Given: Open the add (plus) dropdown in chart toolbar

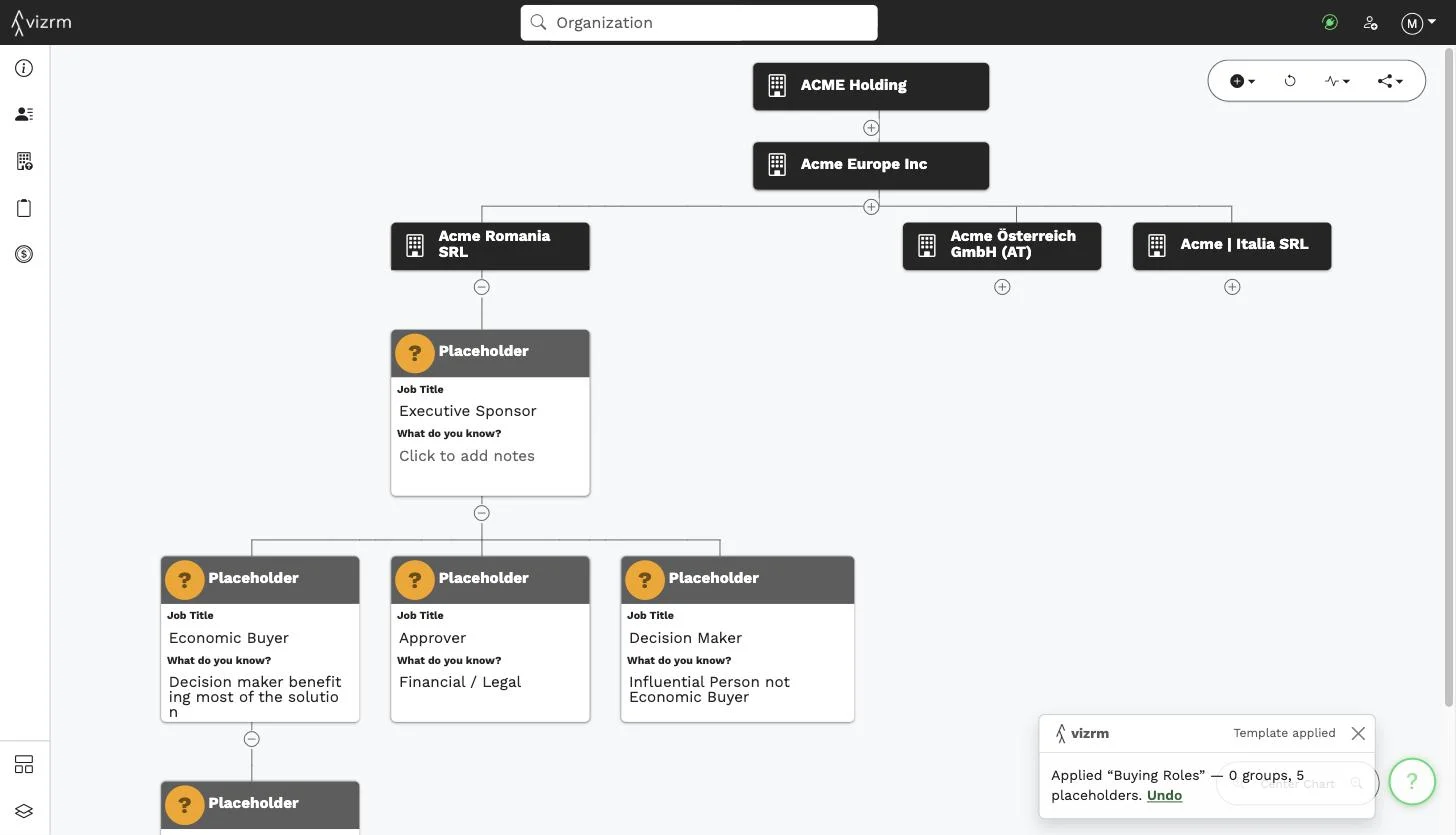Looking at the screenshot, I should pos(1242,81).
